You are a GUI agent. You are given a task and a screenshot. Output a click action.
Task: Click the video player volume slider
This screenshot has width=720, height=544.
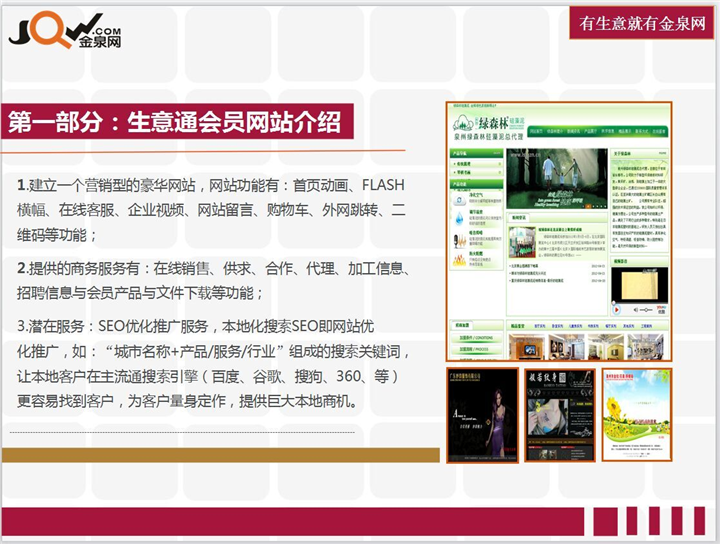[x=645, y=310]
